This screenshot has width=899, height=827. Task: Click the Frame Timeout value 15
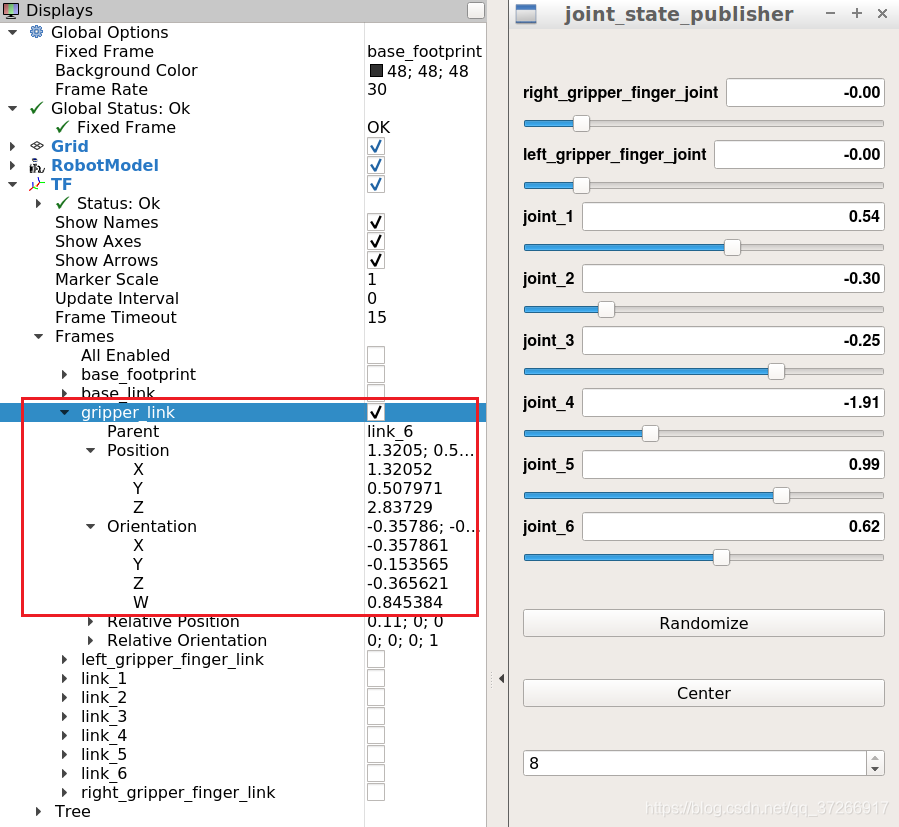[377, 317]
